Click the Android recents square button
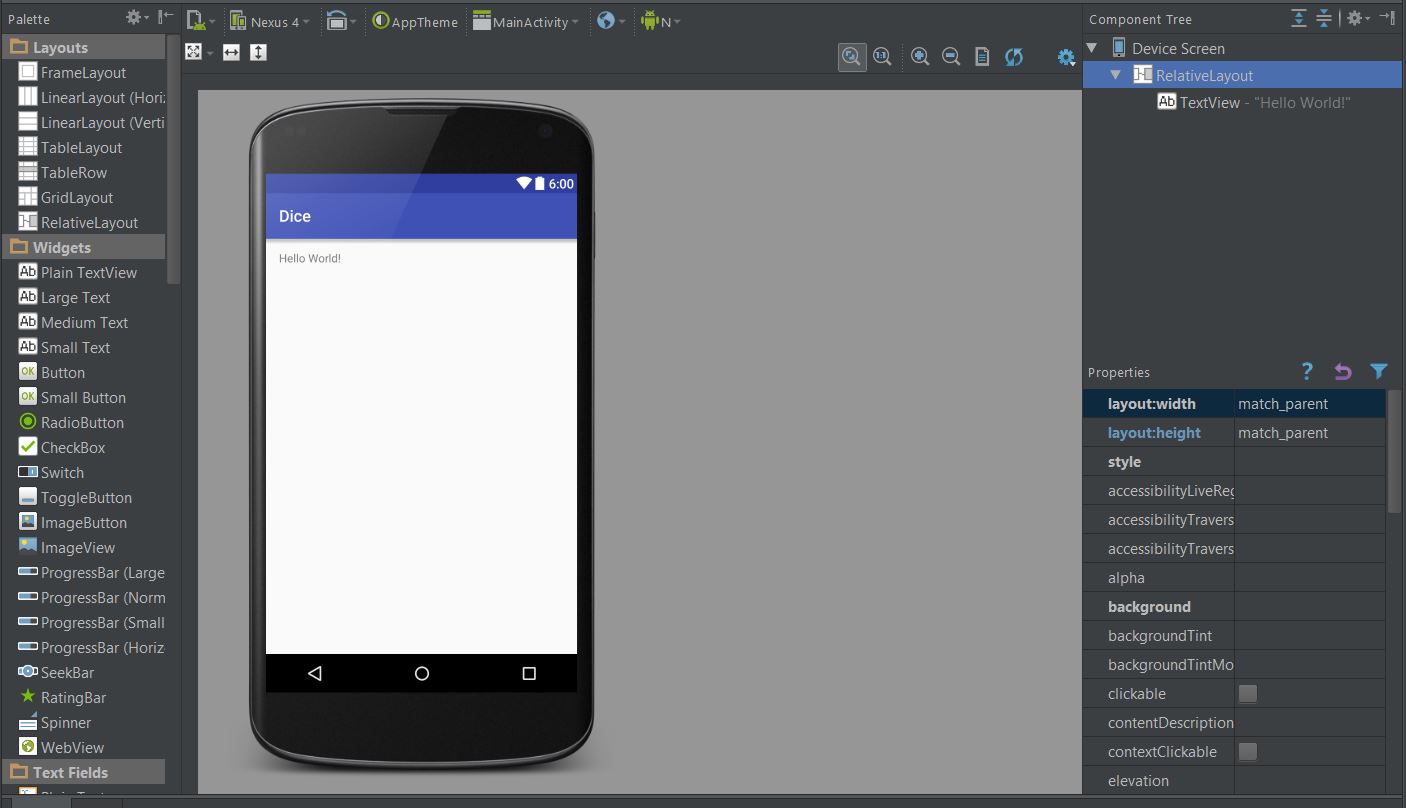 (x=529, y=673)
